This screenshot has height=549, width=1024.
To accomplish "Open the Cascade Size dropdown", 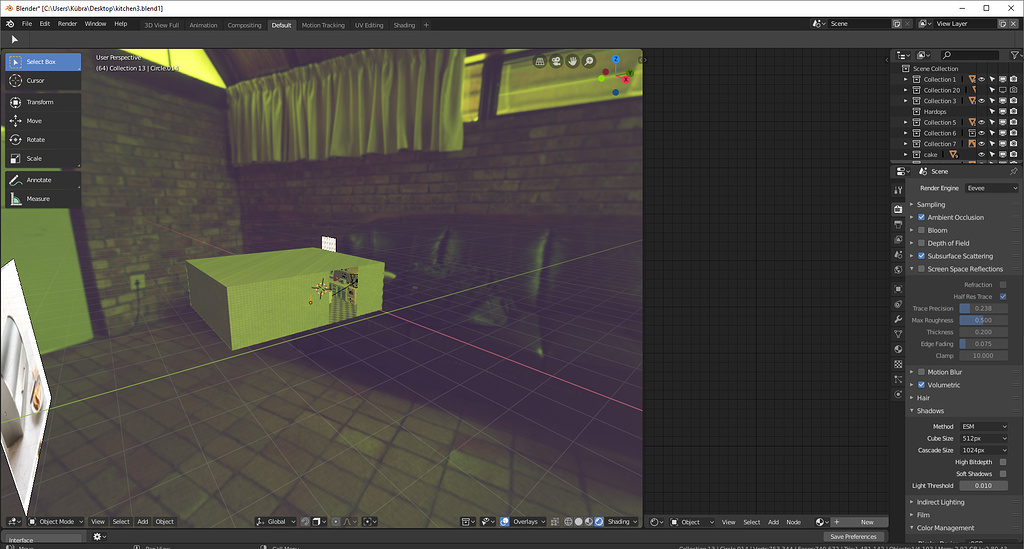I will pos(984,450).
